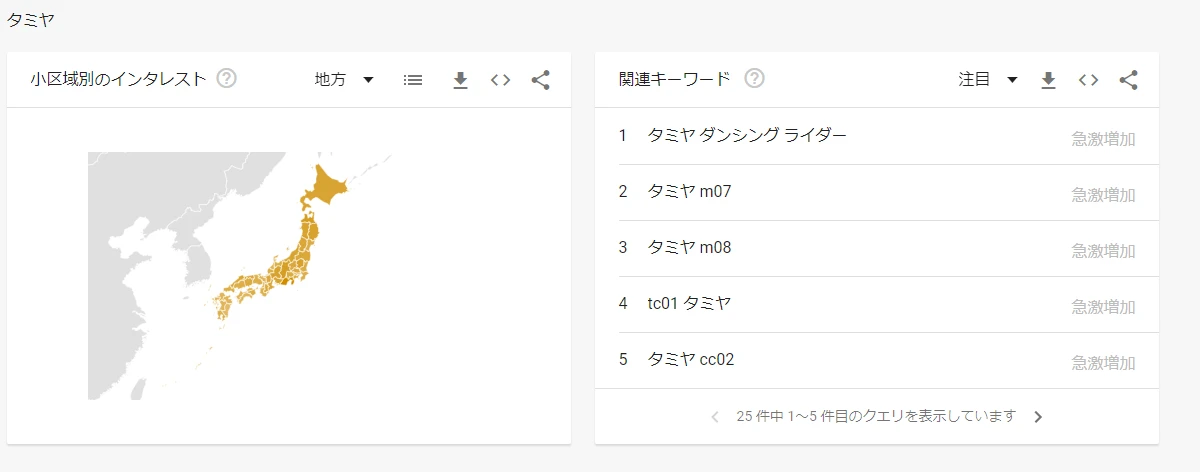Share the regional interest panel

541,80
